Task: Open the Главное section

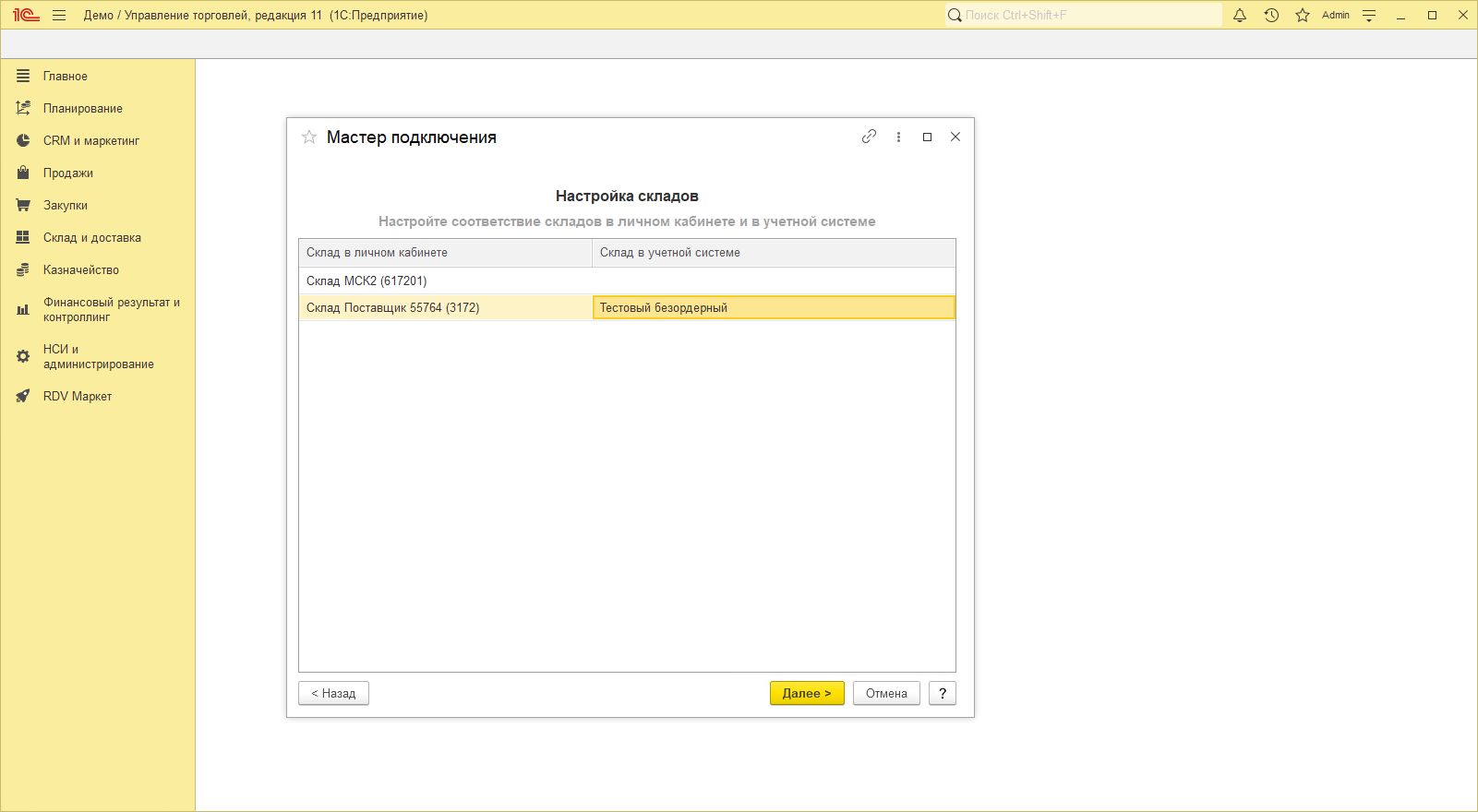Action: 66,76
